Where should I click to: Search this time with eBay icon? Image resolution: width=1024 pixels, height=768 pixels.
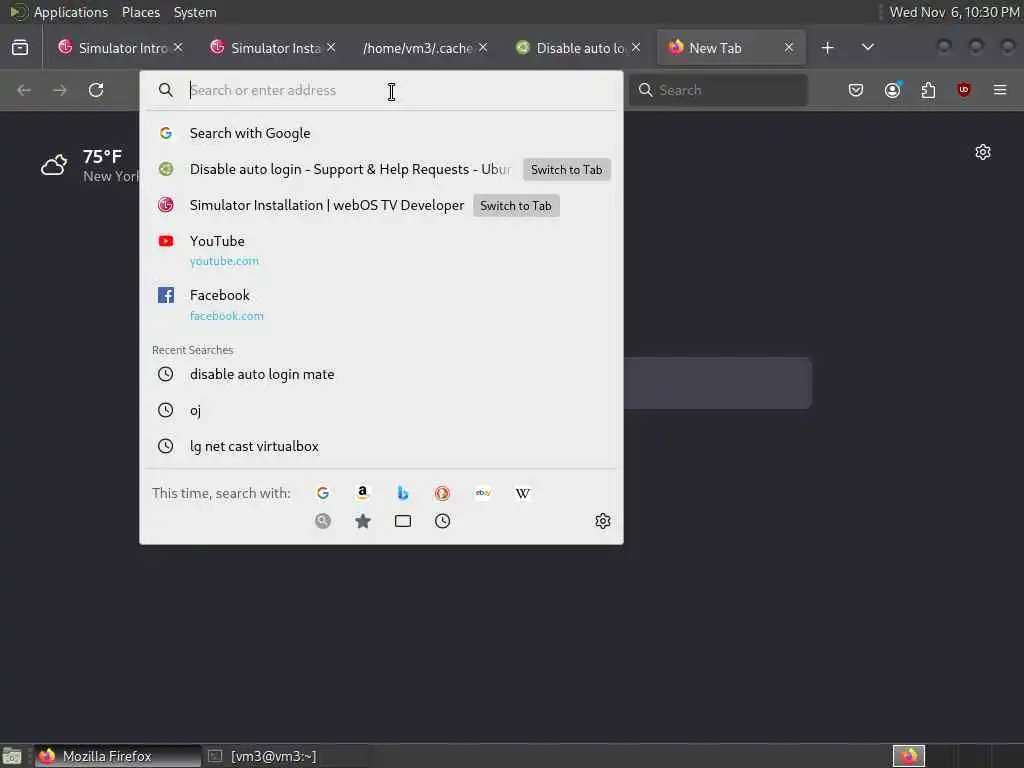[x=483, y=493]
